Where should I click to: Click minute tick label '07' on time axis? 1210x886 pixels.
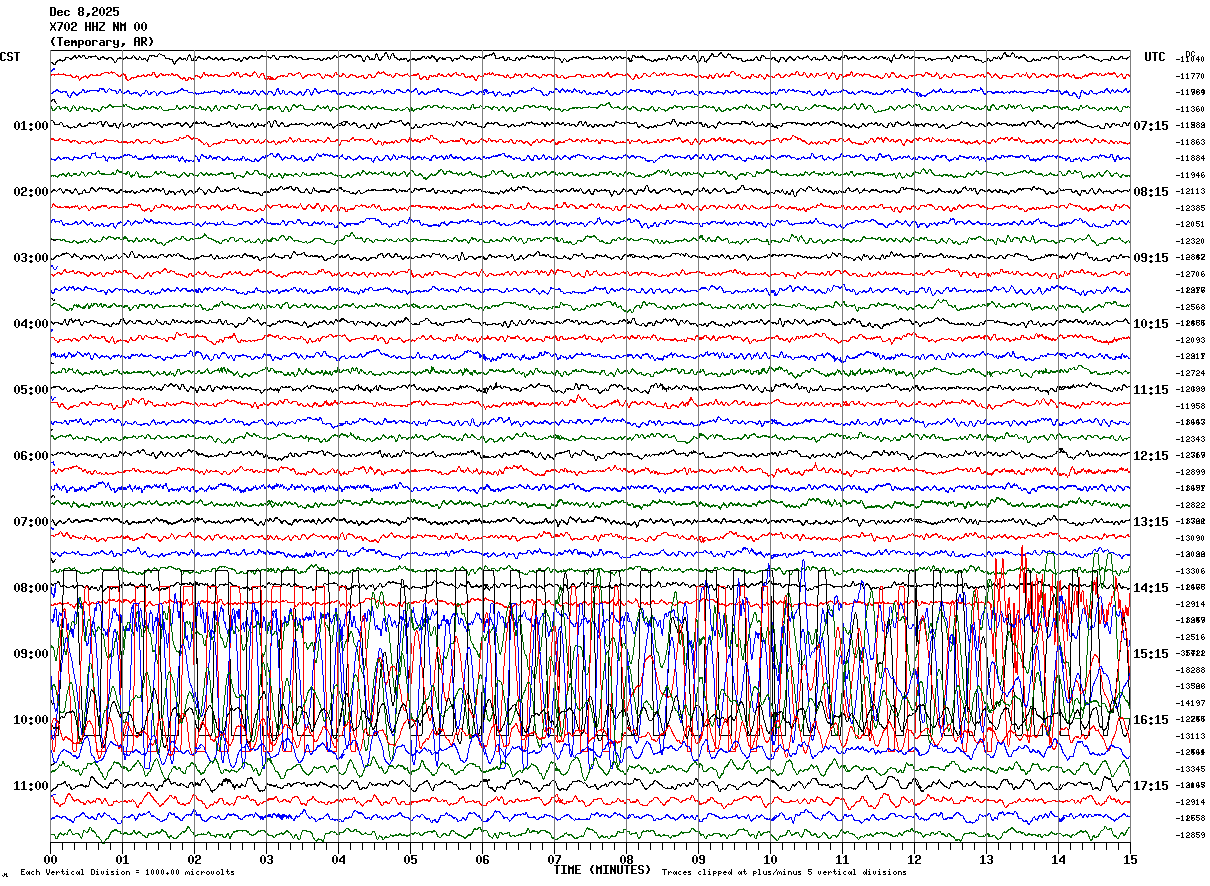554,859
